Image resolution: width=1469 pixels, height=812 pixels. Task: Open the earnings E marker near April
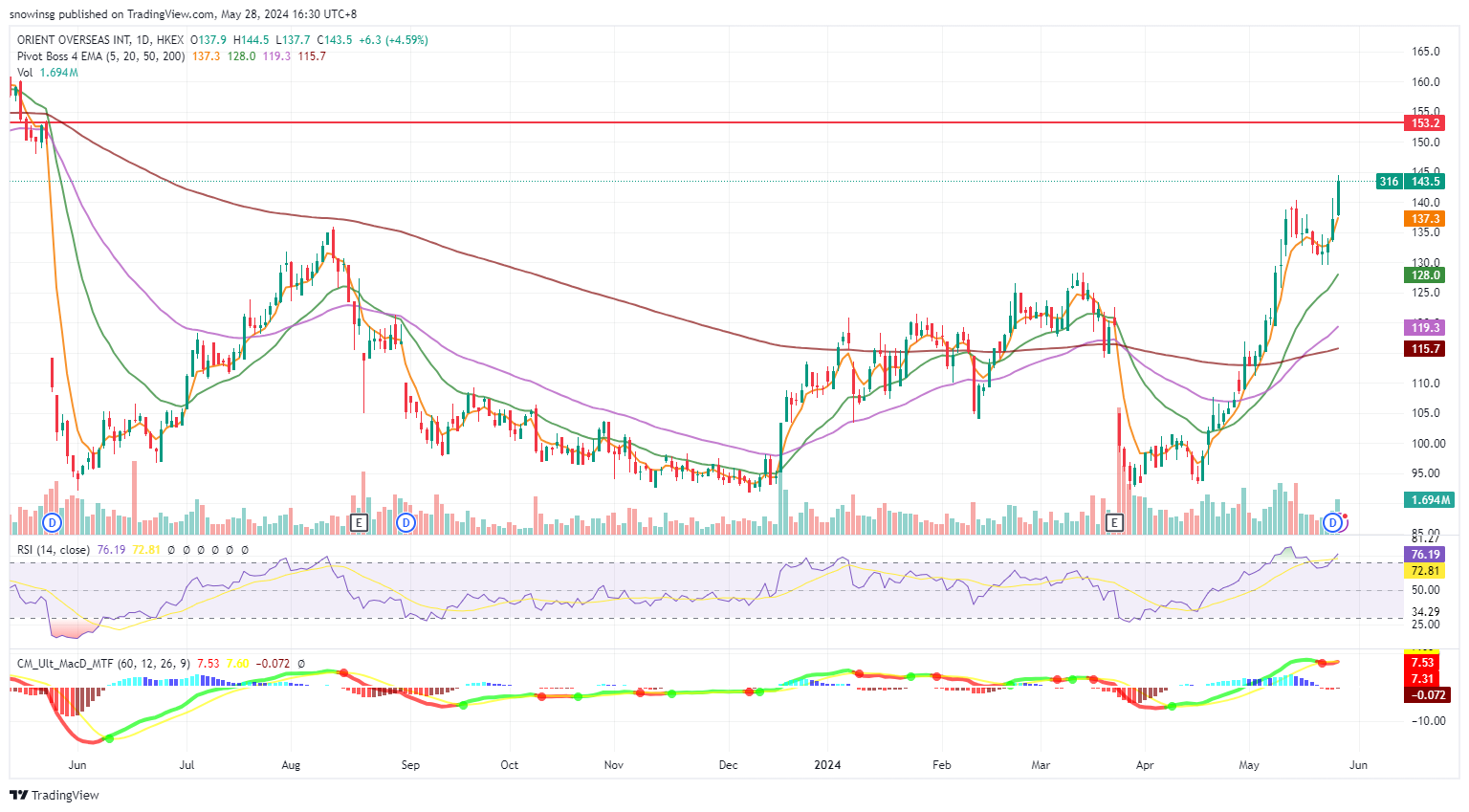tap(1113, 522)
